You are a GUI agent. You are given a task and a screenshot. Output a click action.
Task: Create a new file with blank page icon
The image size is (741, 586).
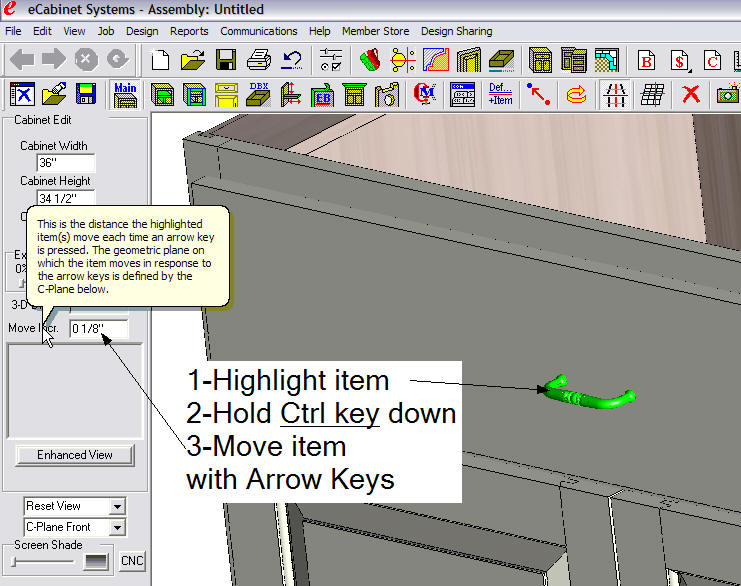[x=160, y=60]
